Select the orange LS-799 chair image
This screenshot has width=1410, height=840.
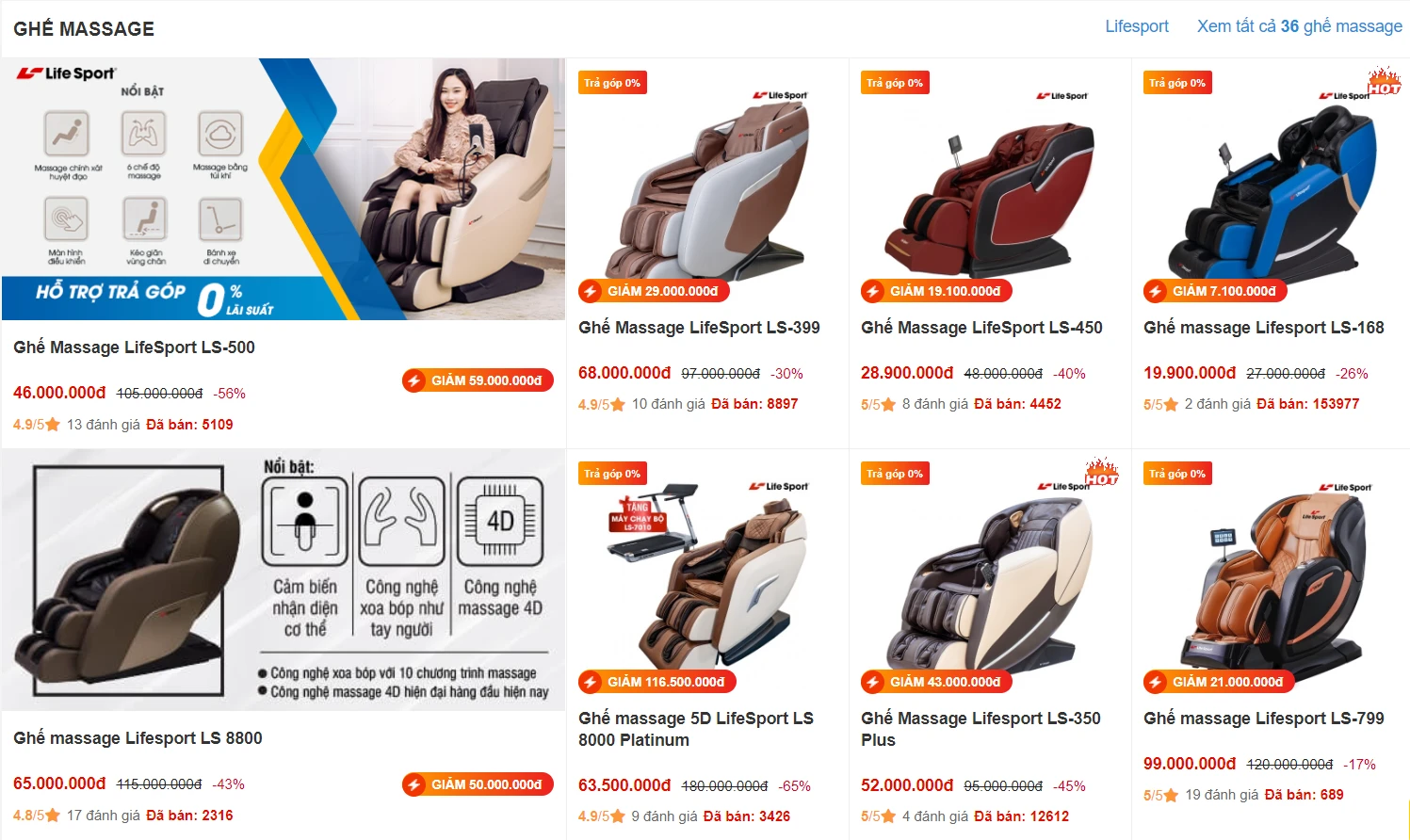[x=1272, y=579]
